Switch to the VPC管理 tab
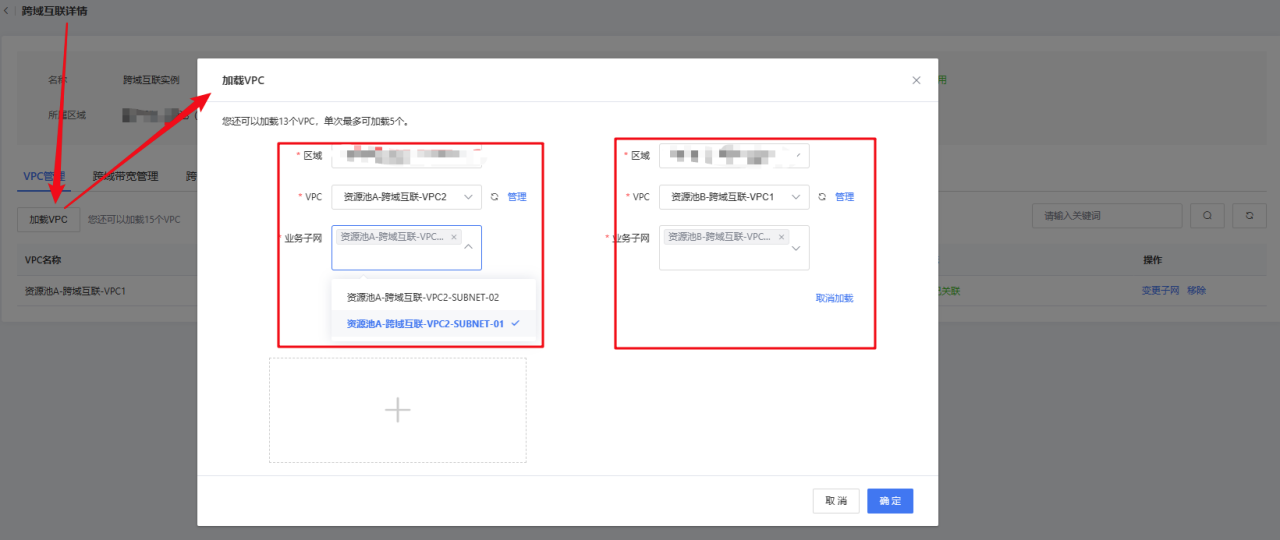Image resolution: width=1280 pixels, height=540 pixels. pyautogui.click(x=43, y=176)
